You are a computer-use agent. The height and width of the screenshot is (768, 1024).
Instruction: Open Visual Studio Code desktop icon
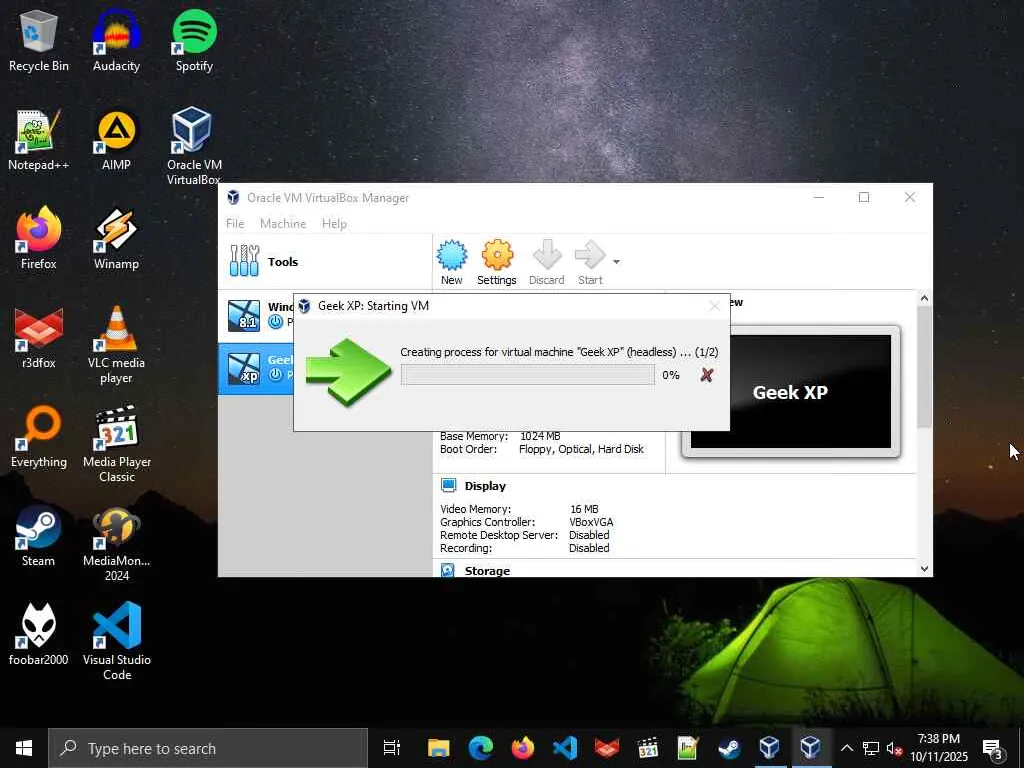coord(117,642)
